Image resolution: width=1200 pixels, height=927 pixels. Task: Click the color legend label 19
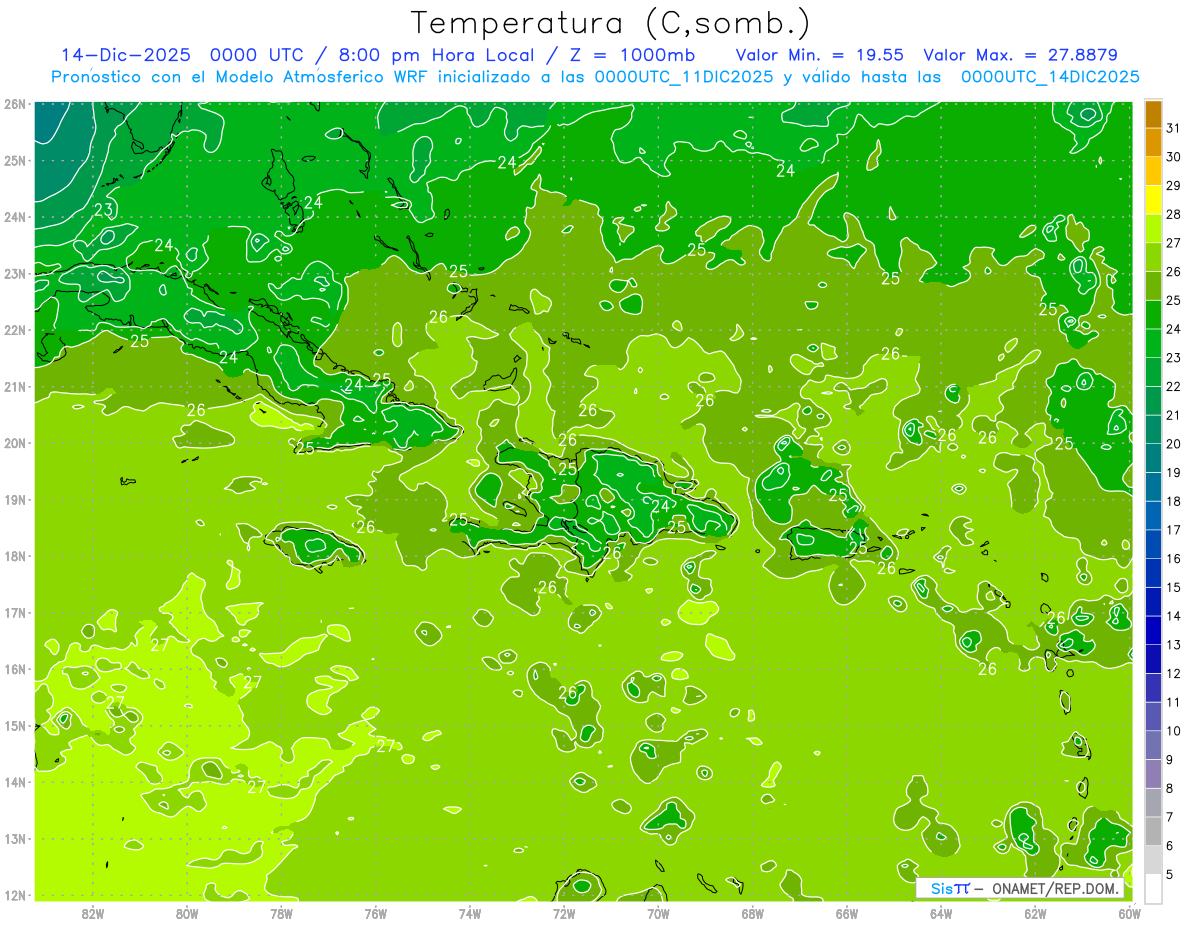pos(1174,472)
